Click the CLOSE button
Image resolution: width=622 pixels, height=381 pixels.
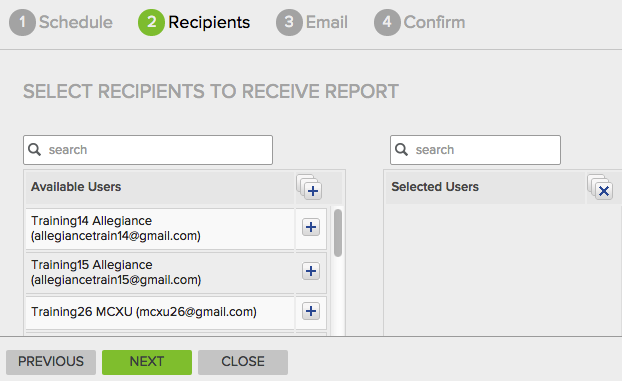point(243,362)
